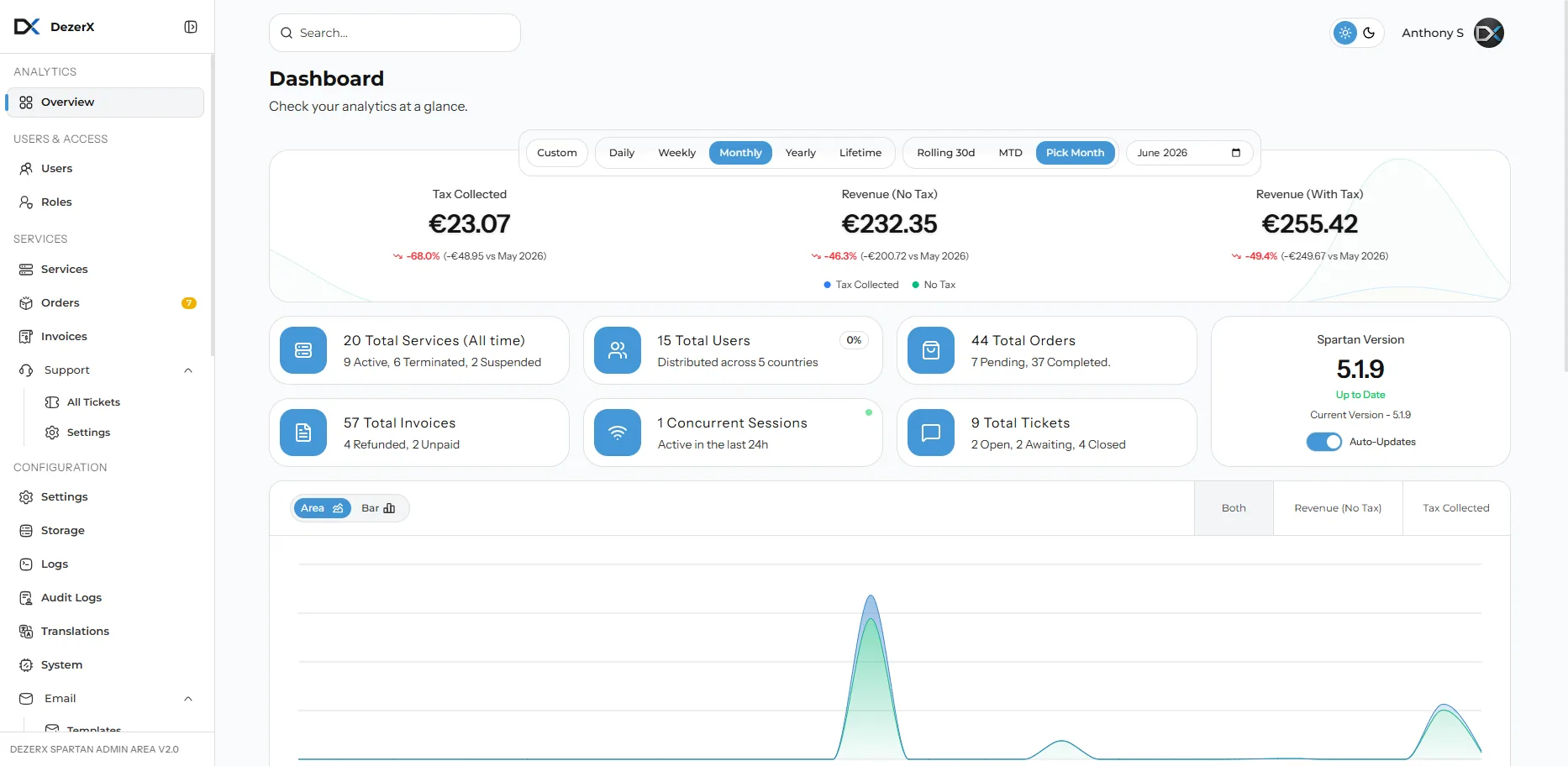Click the Custom range button
This screenshot has height=766, width=1568.
pos(557,153)
